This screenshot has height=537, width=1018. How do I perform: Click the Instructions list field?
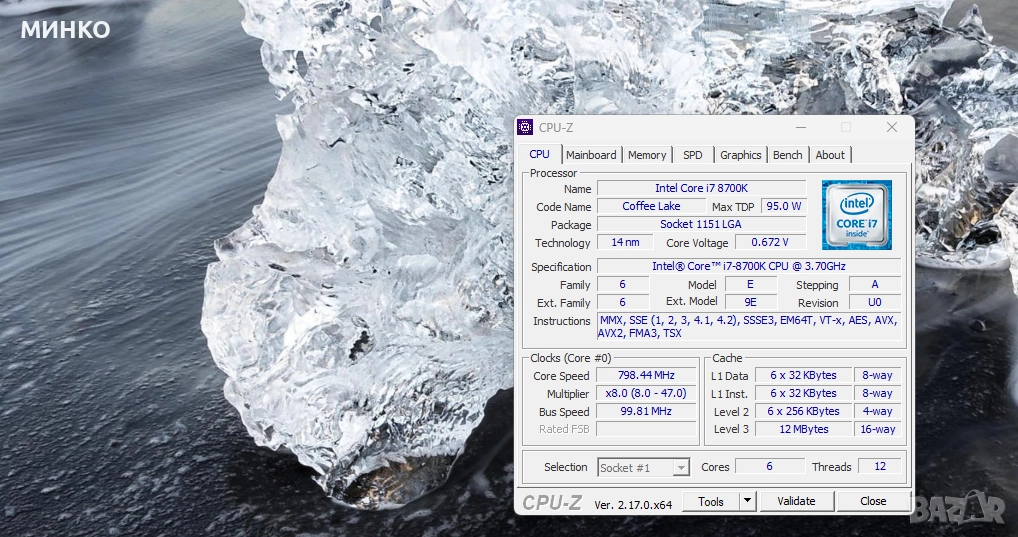click(x=748, y=326)
